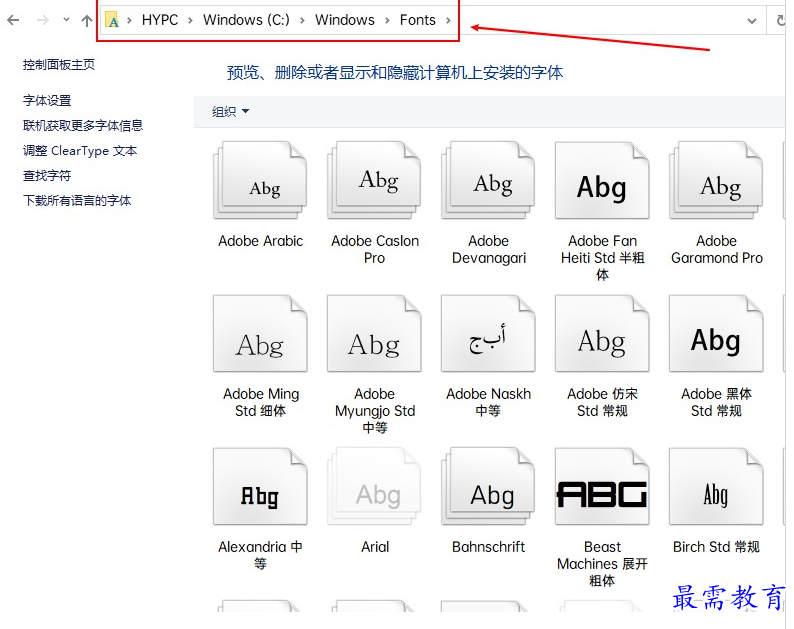Click the Arial name label
The width and height of the screenshot is (794, 629).
click(375, 547)
